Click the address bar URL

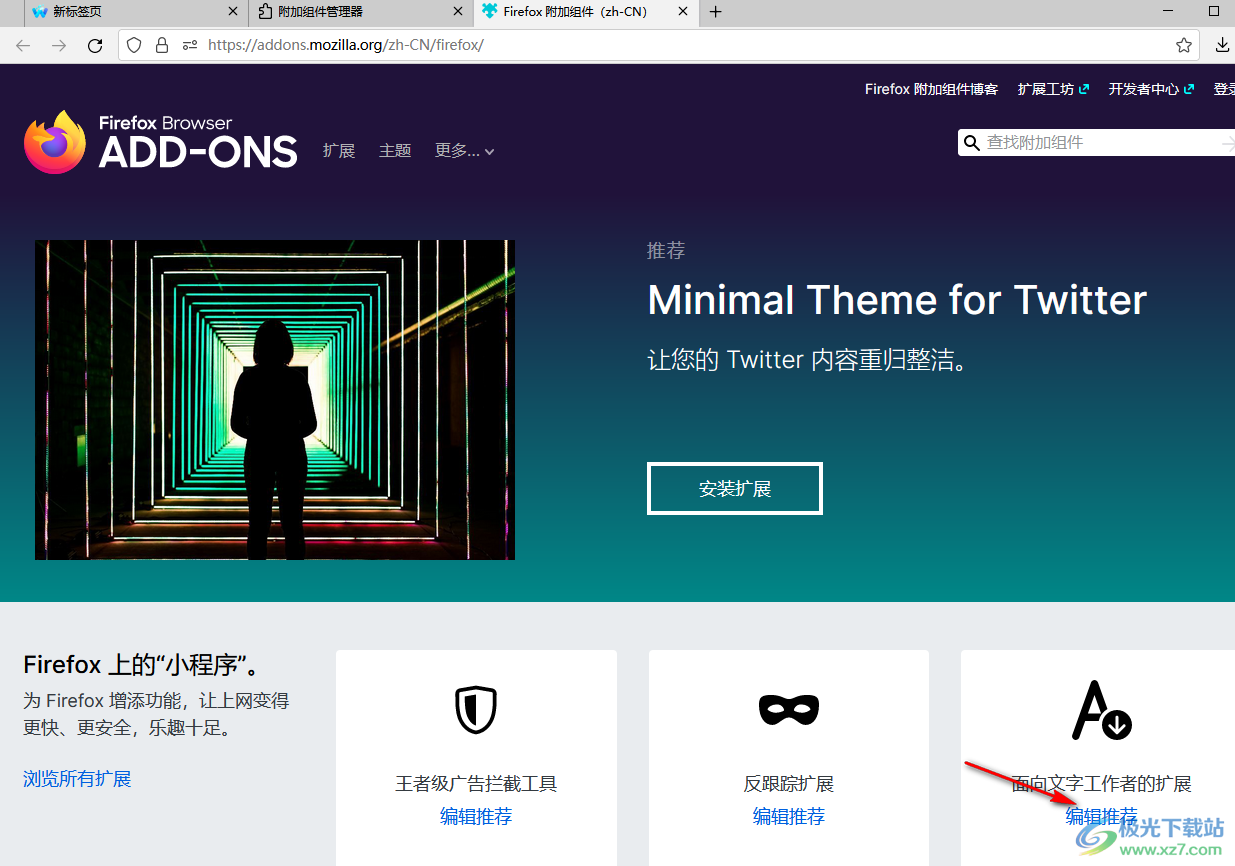click(346, 45)
